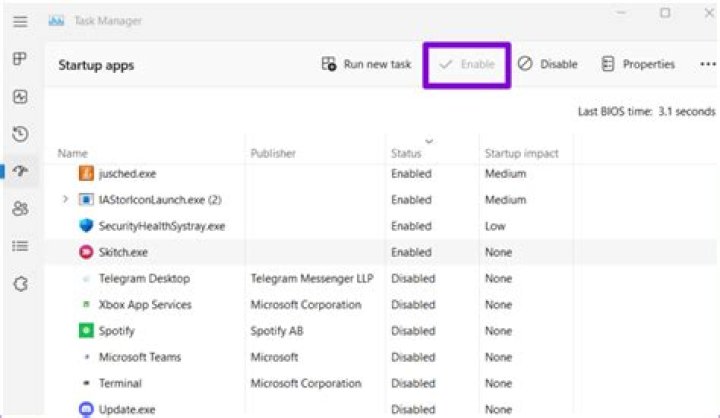
Task: Click Microsoft Corporation in Terminal row
Action: click(x=306, y=383)
